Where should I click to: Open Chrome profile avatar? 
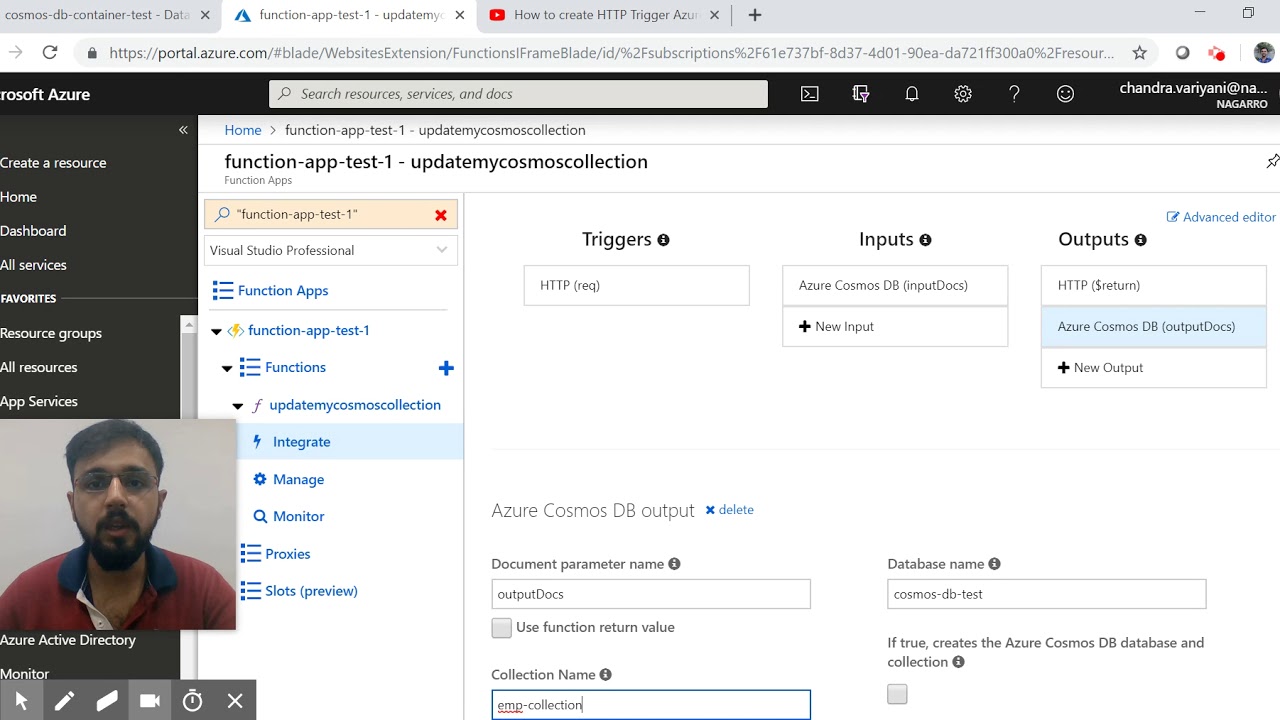1264,53
